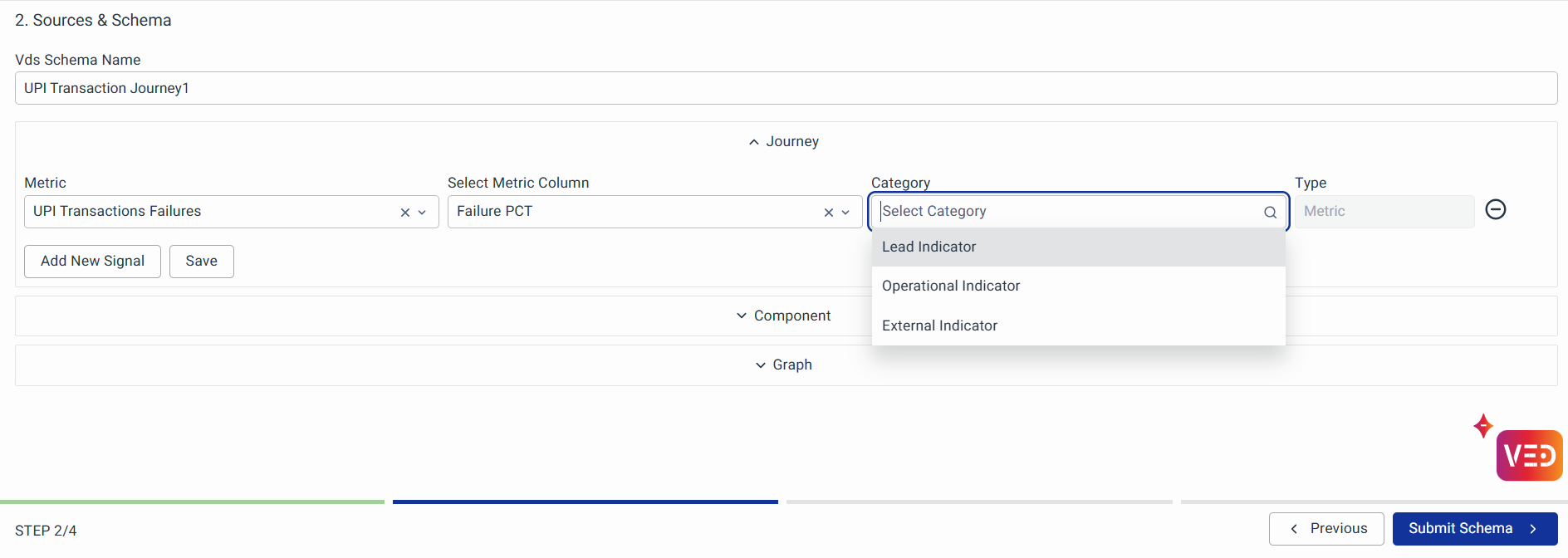
Task: Clear the Failure PCT column selection
Action: point(828,213)
